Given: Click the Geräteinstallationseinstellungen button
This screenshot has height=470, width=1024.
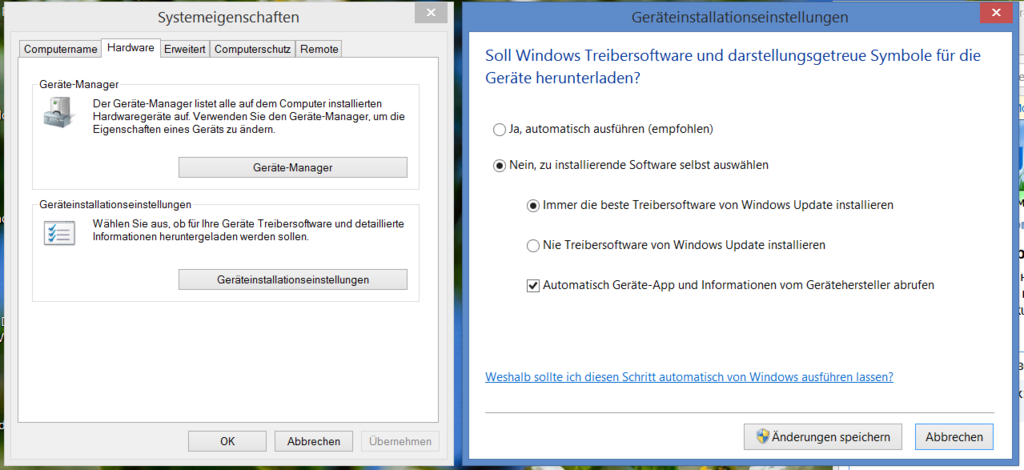Looking at the screenshot, I should click(x=293, y=279).
